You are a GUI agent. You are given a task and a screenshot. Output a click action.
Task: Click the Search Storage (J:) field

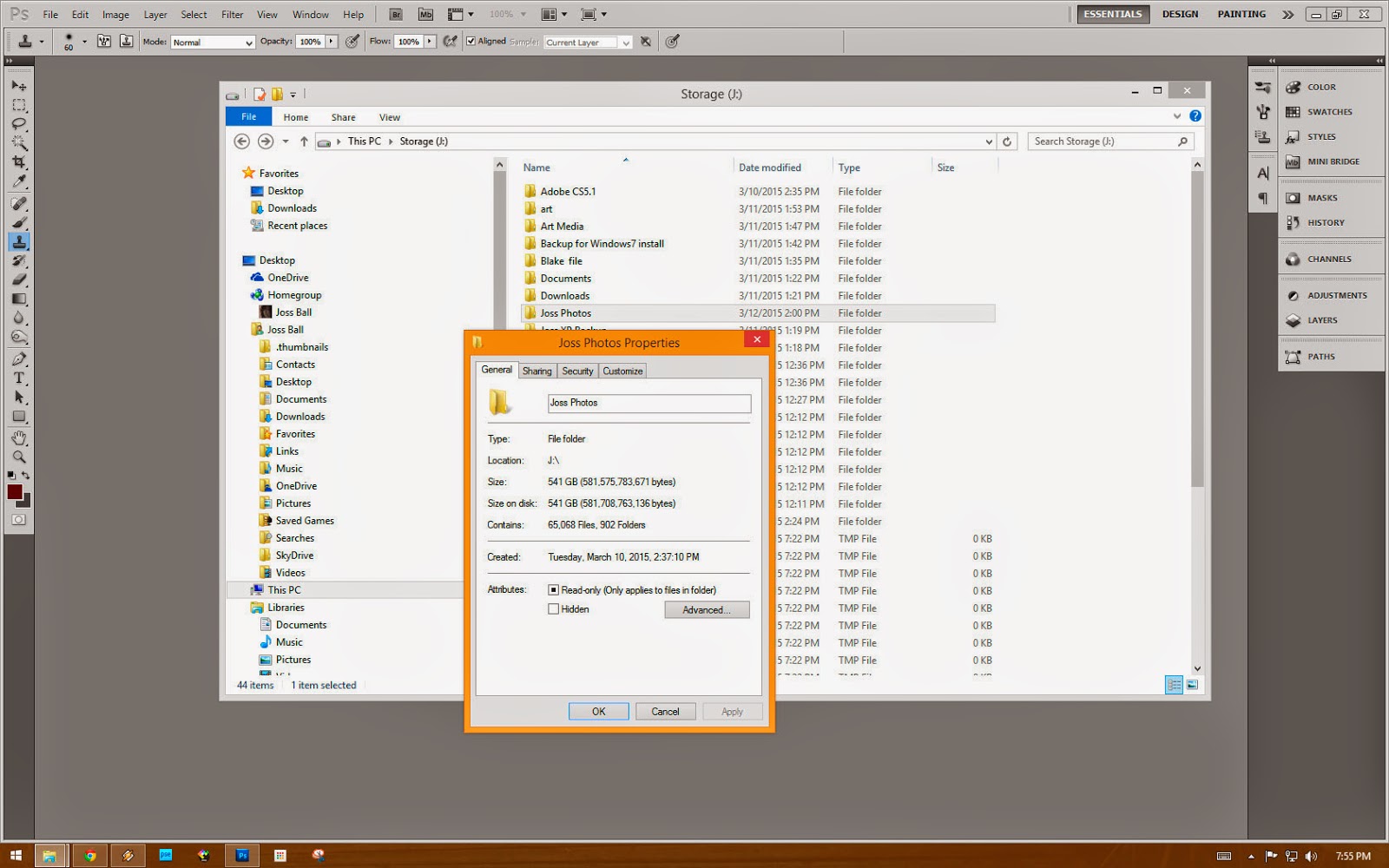coord(1110,141)
